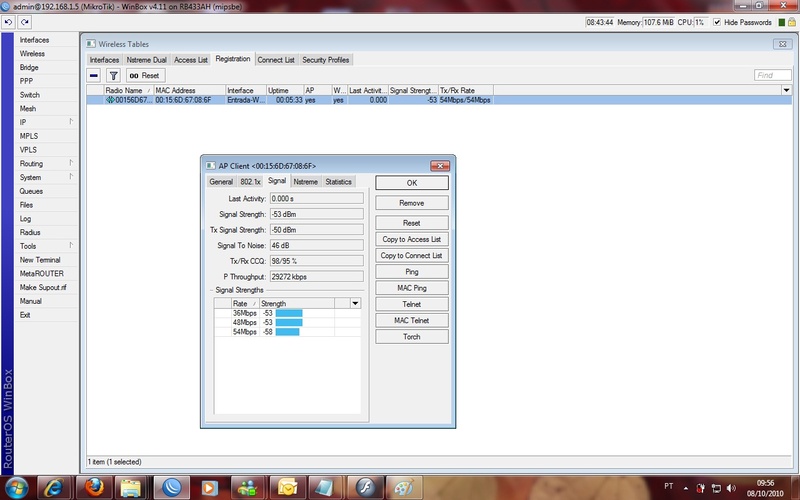The width and height of the screenshot is (800, 500).
Task: Show hidden system tray icons
Action: click(686, 488)
